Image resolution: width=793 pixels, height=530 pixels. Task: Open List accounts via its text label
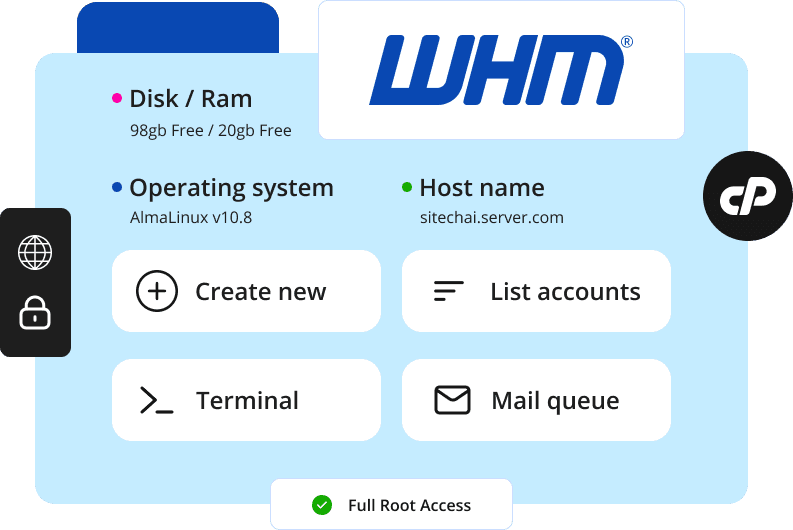[565, 292]
